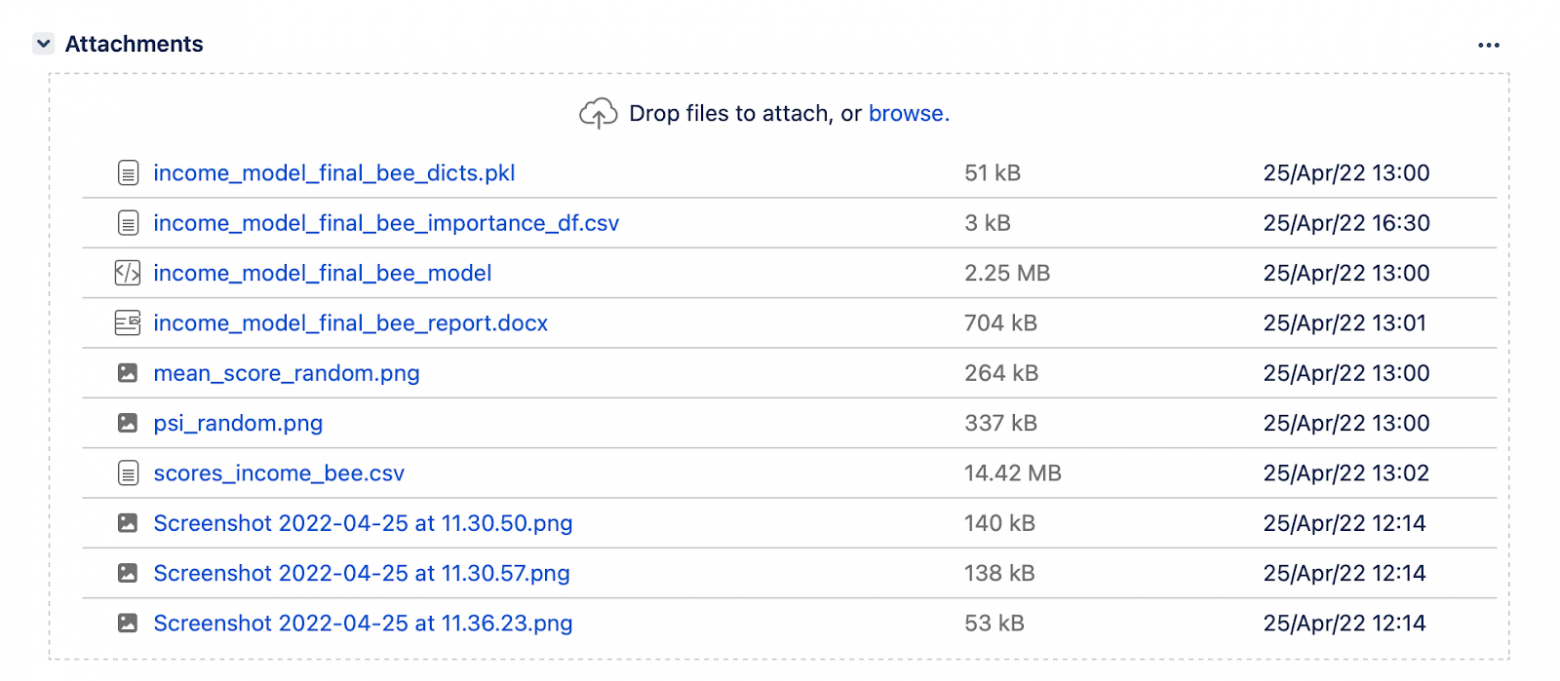Click the file icon beside scores_income_bee.csv
1560x681 pixels.
point(127,473)
